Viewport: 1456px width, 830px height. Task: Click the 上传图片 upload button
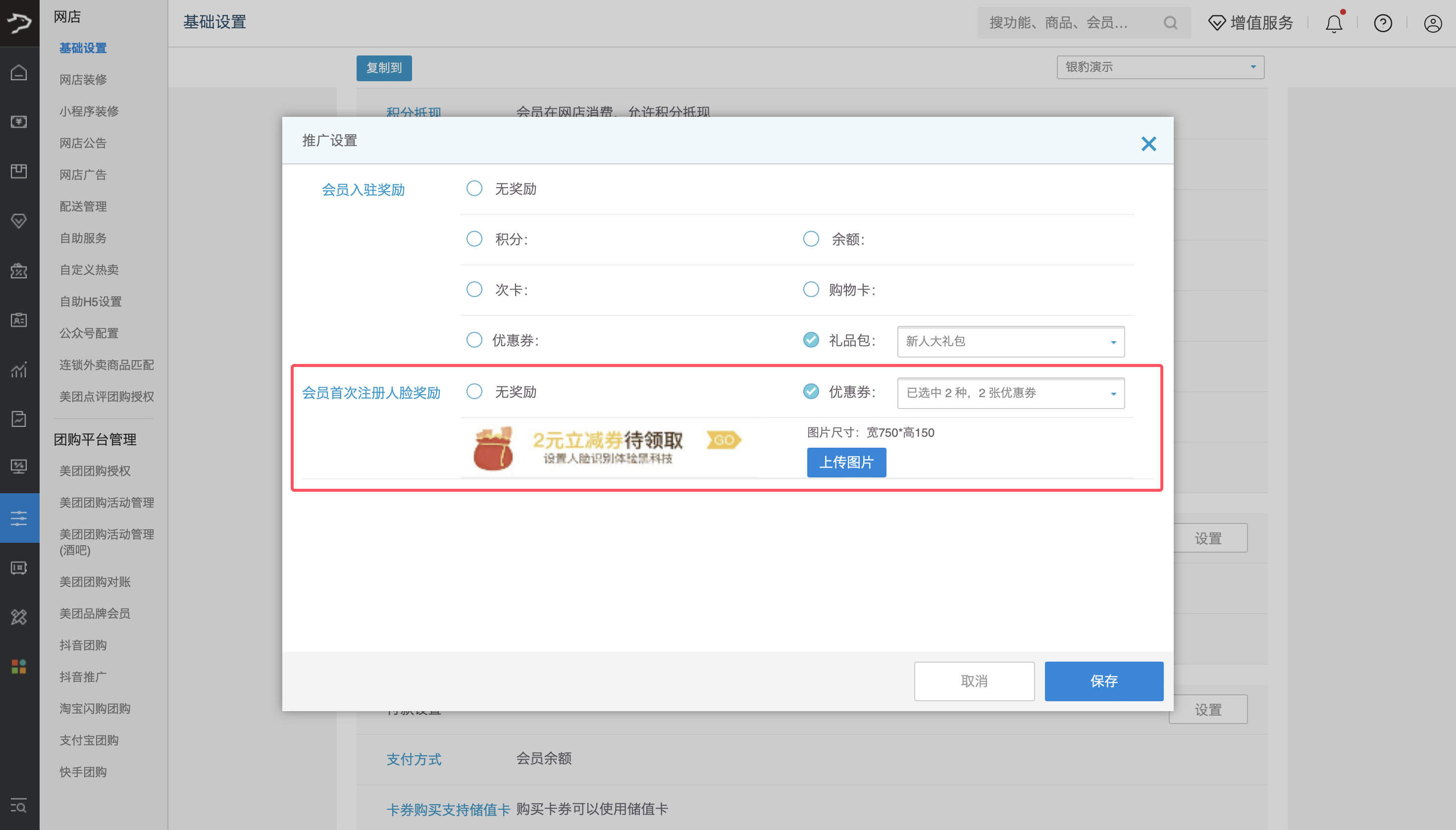point(846,463)
